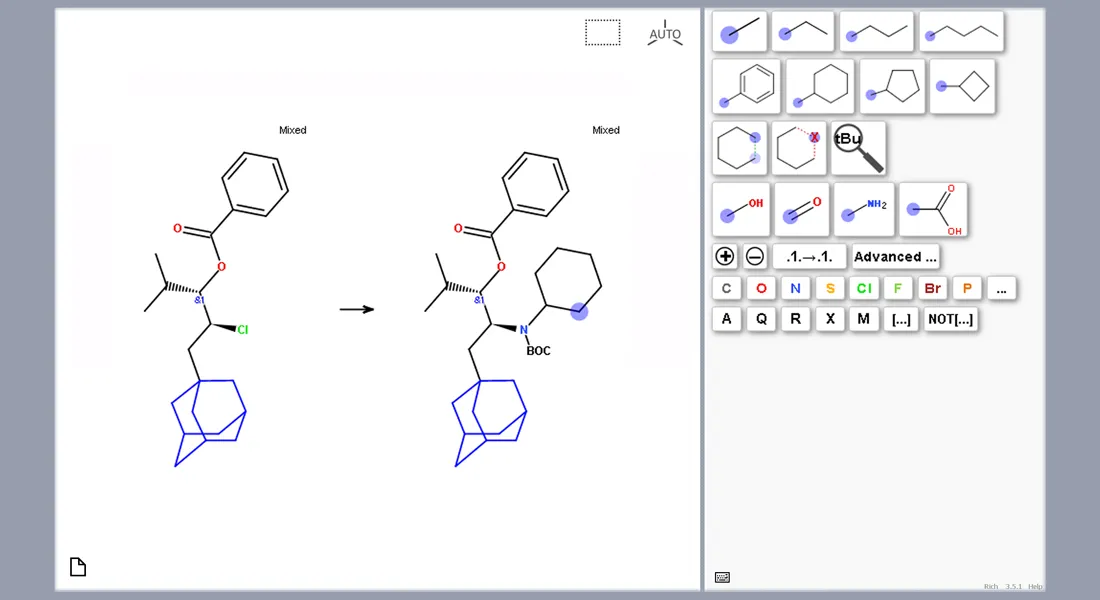
Task: Select the cyclohexane ring template
Action: [821, 87]
